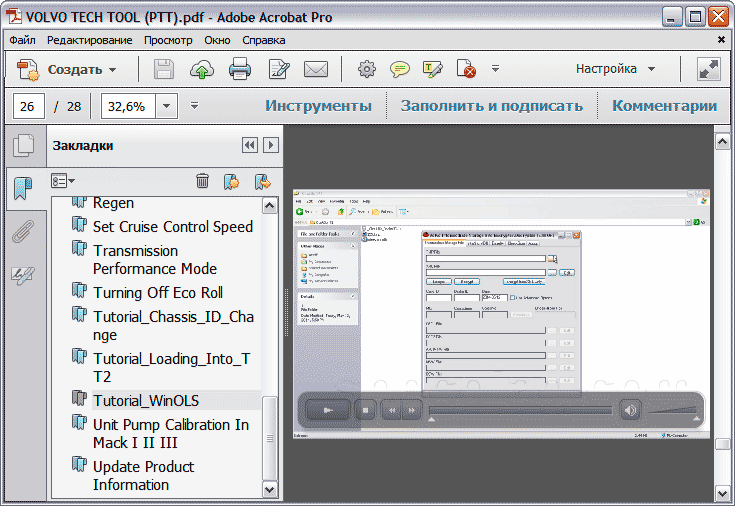This screenshot has width=735, height=506.
Task: Open the page thumbnails panel
Action: [22, 146]
